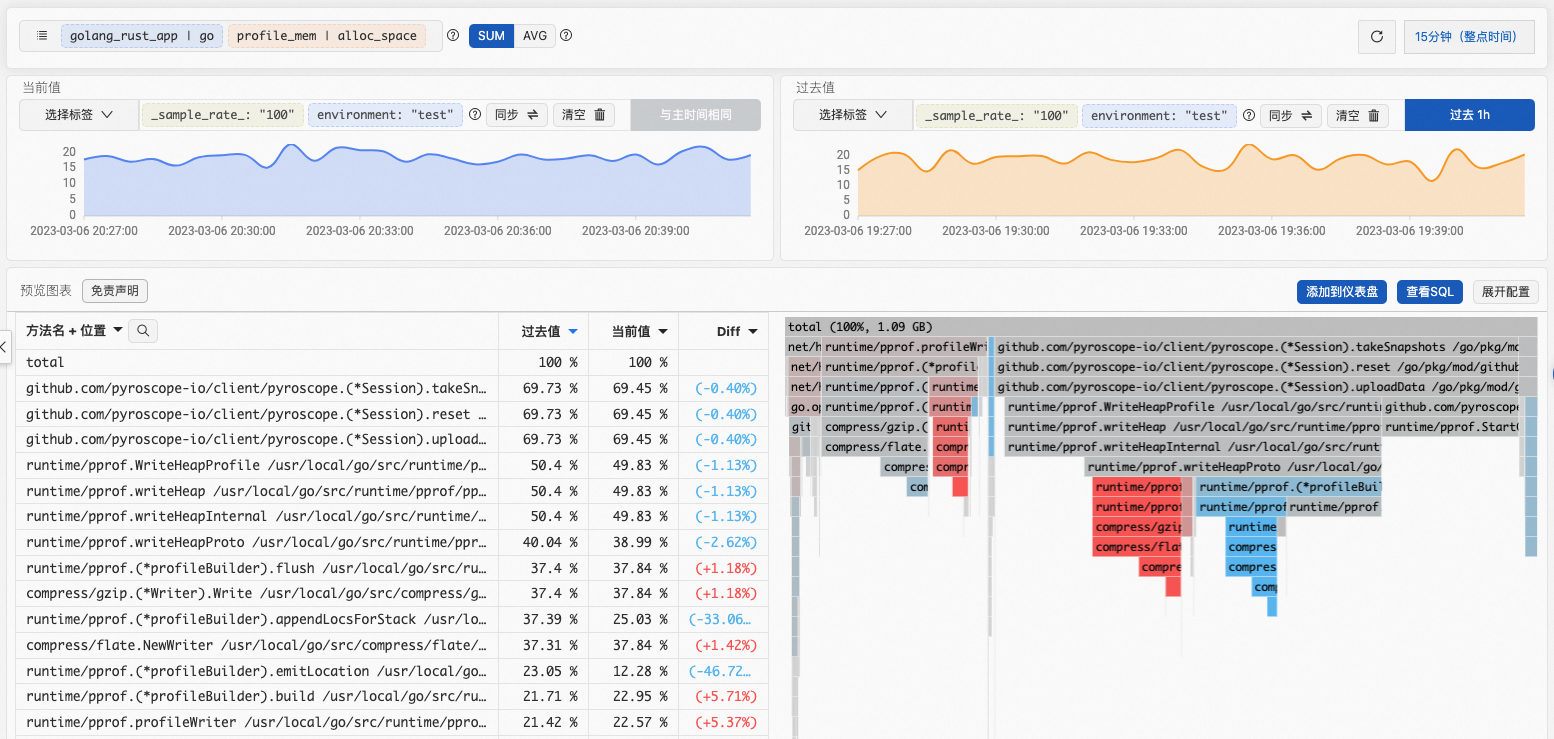Click help icon in the current value tag bar
This screenshot has height=739, width=1554.
tap(475, 115)
